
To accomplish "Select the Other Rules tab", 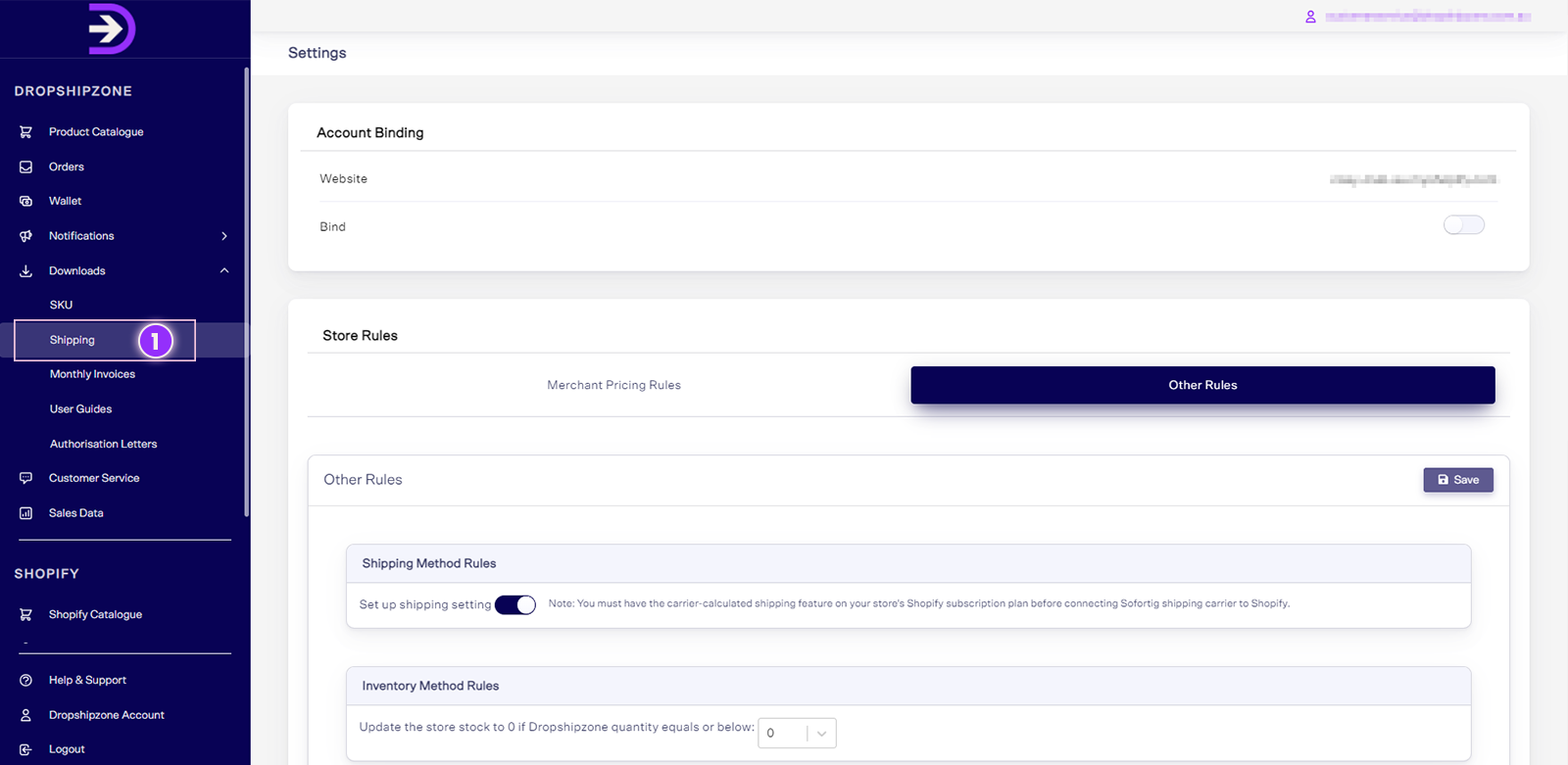I will [x=1202, y=385].
